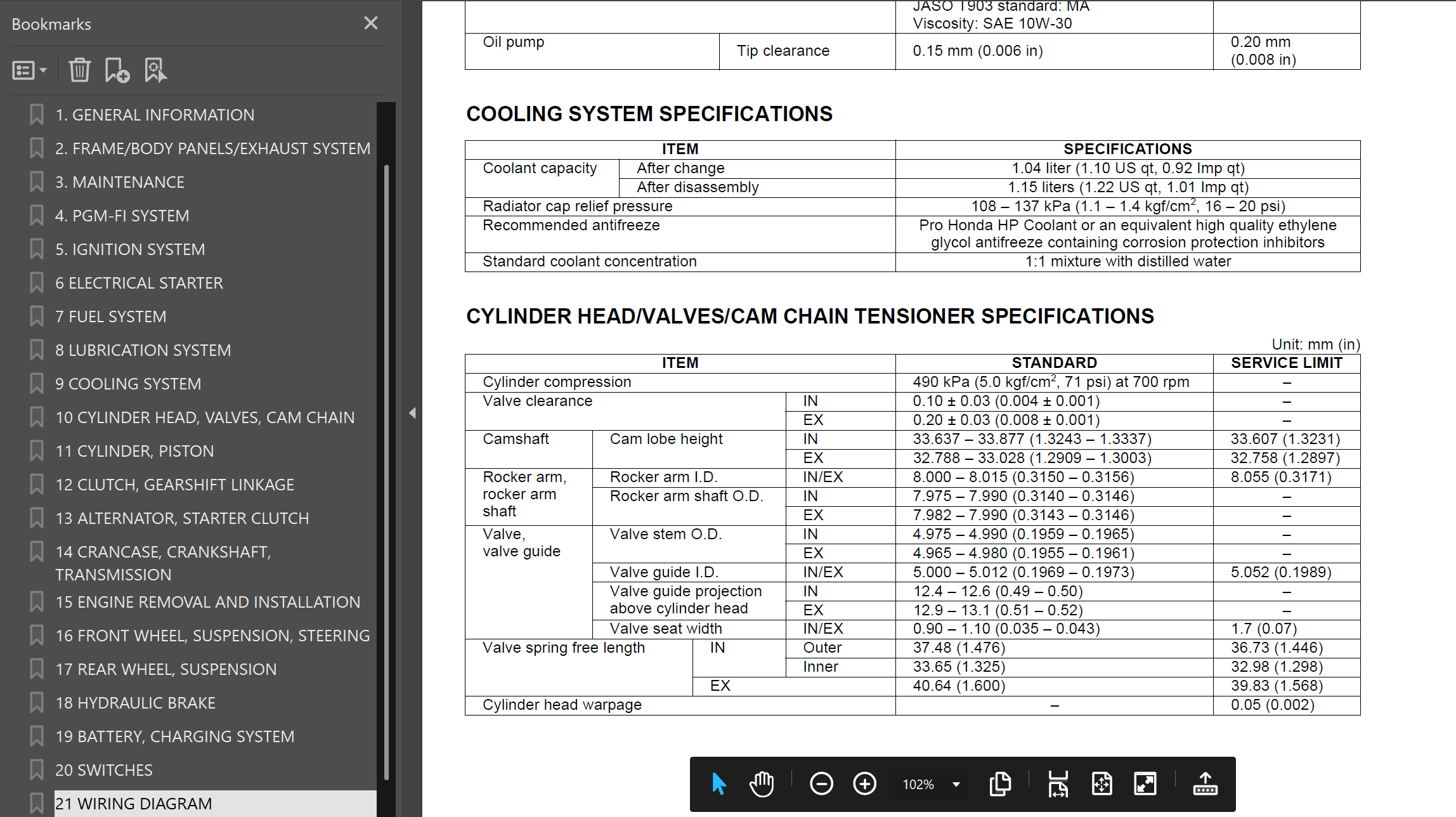The height and width of the screenshot is (817, 1456).
Task: Click the Standard coolant concentration cell
Action: click(x=680, y=262)
